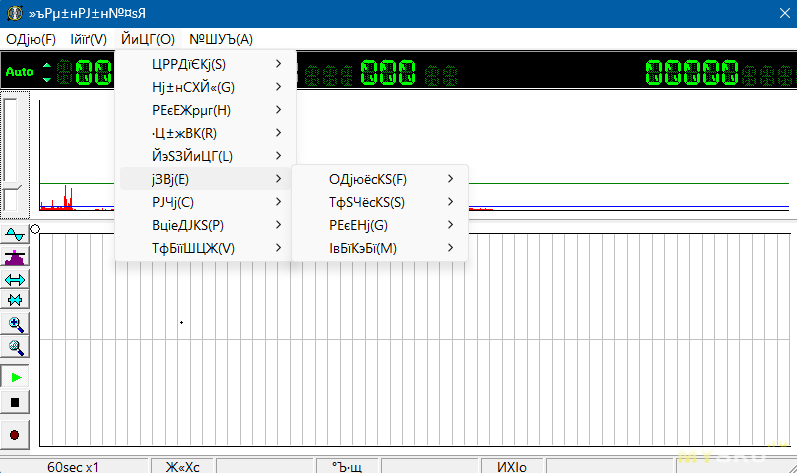Select the (P) menu item

click(205, 225)
